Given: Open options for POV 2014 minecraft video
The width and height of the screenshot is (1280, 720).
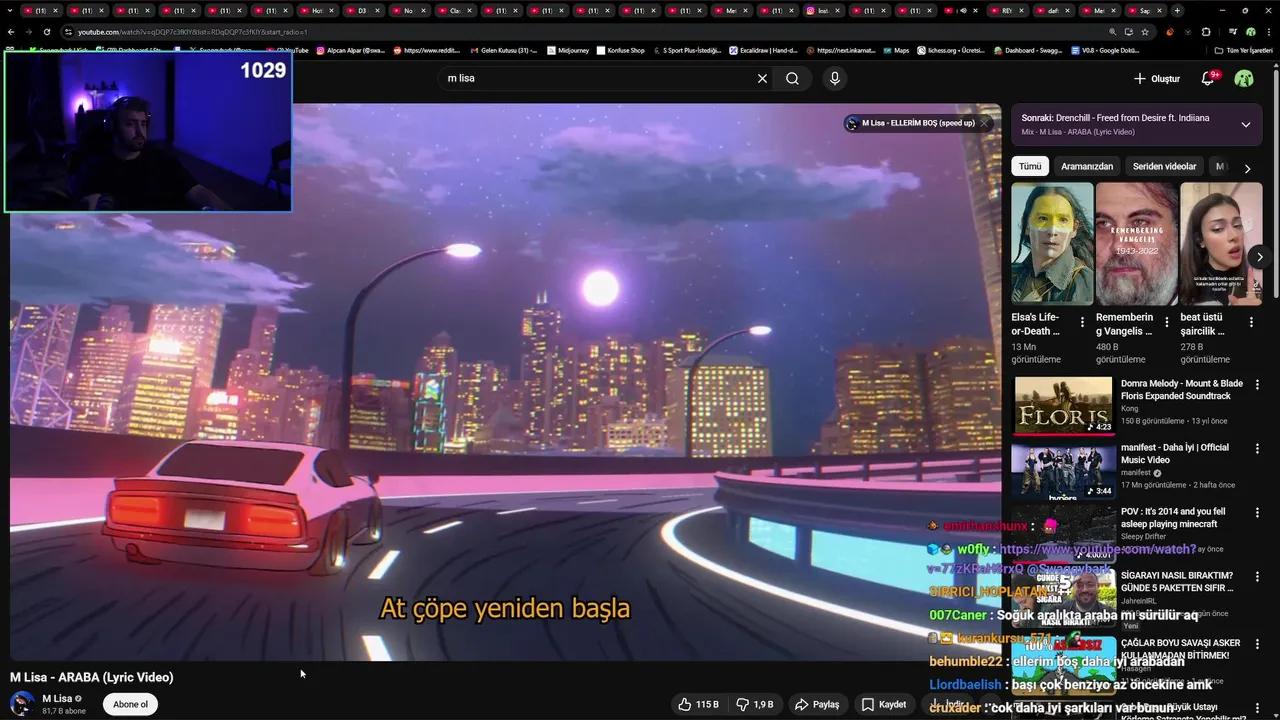Looking at the screenshot, I should (x=1257, y=512).
